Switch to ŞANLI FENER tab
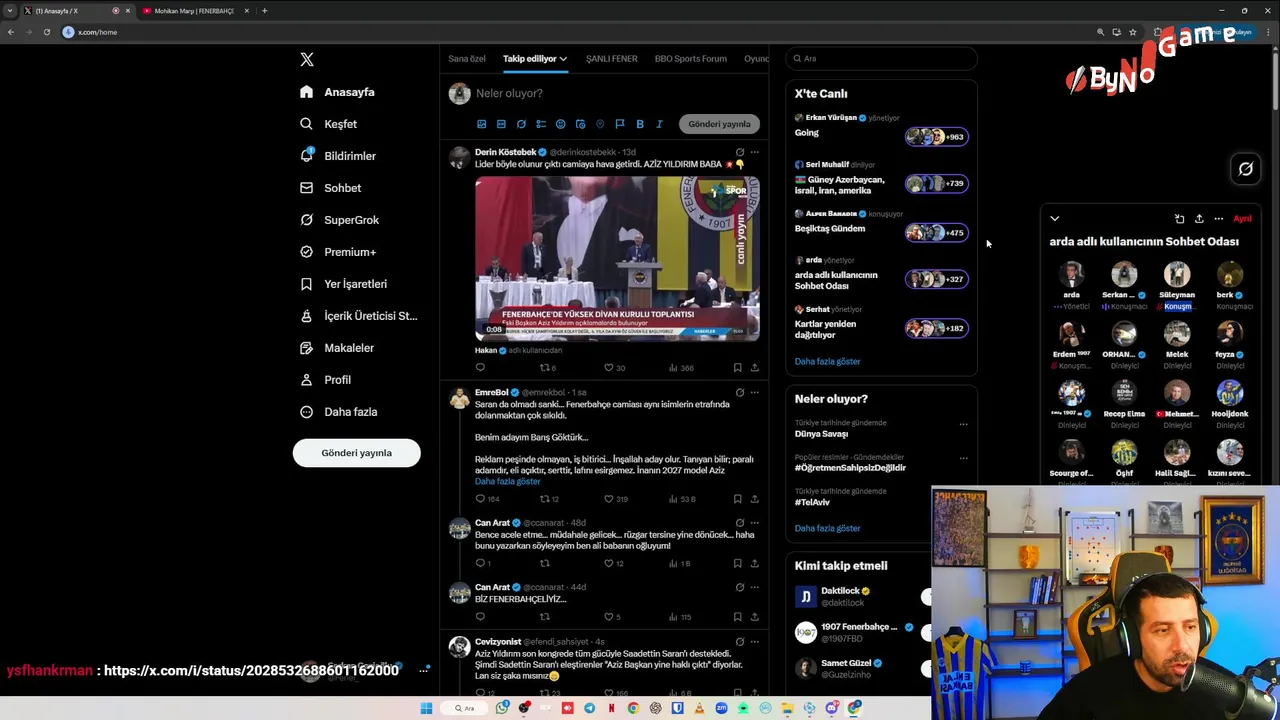This screenshot has width=1280, height=720. pyautogui.click(x=611, y=59)
